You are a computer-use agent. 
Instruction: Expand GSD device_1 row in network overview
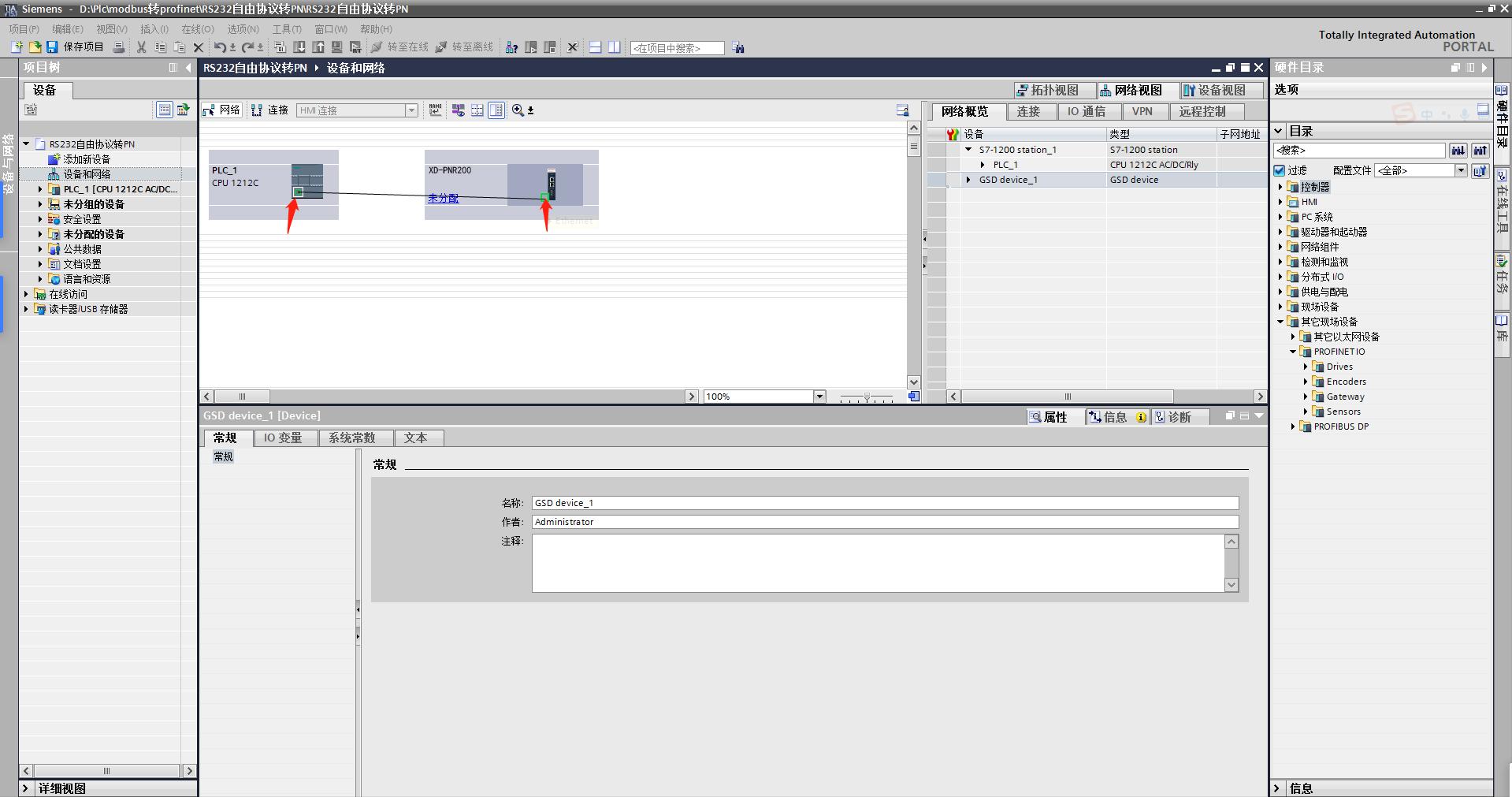(x=968, y=180)
